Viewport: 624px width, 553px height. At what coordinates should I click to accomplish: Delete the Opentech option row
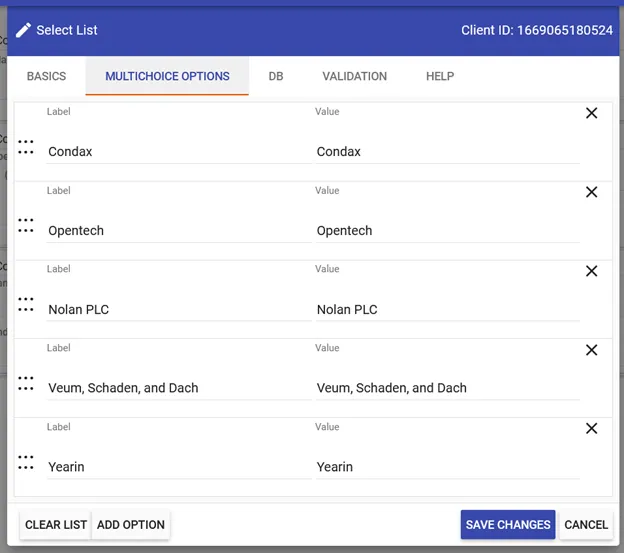coord(591,192)
